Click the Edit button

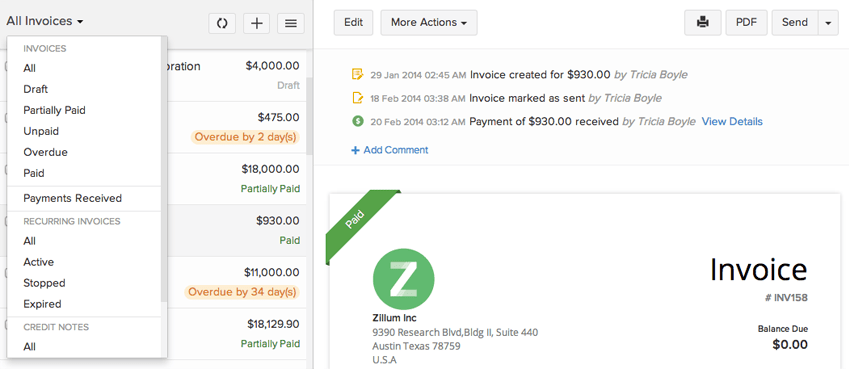(x=353, y=23)
